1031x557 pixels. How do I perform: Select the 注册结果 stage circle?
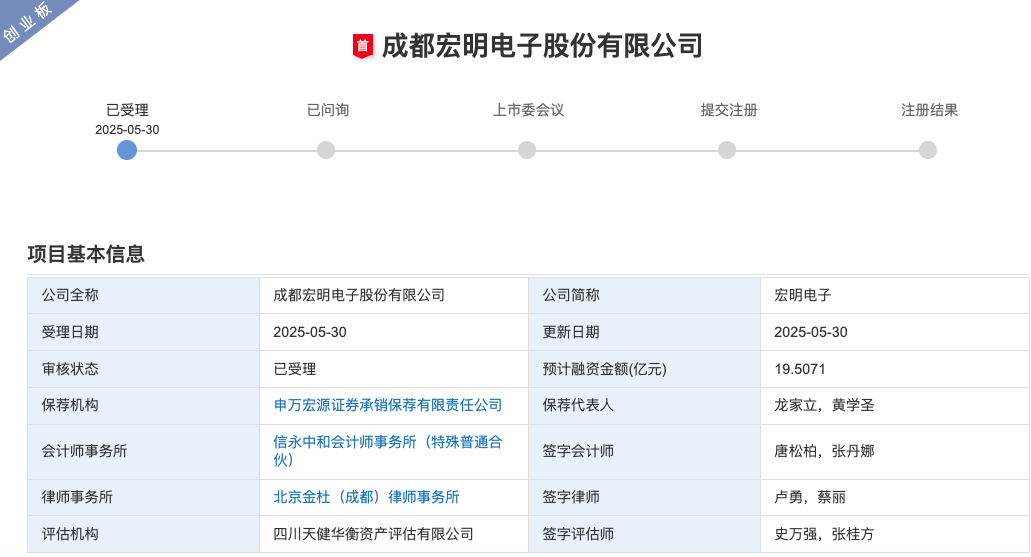(928, 150)
